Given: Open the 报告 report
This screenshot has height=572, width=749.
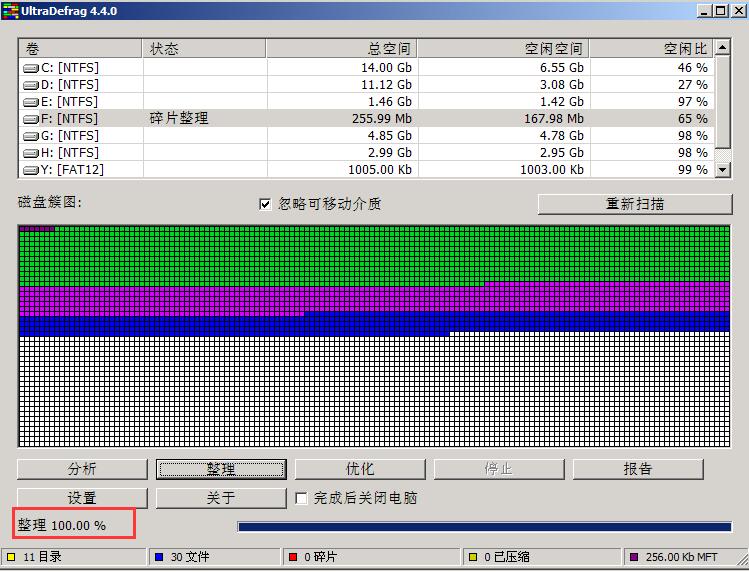Looking at the screenshot, I should pos(638,469).
